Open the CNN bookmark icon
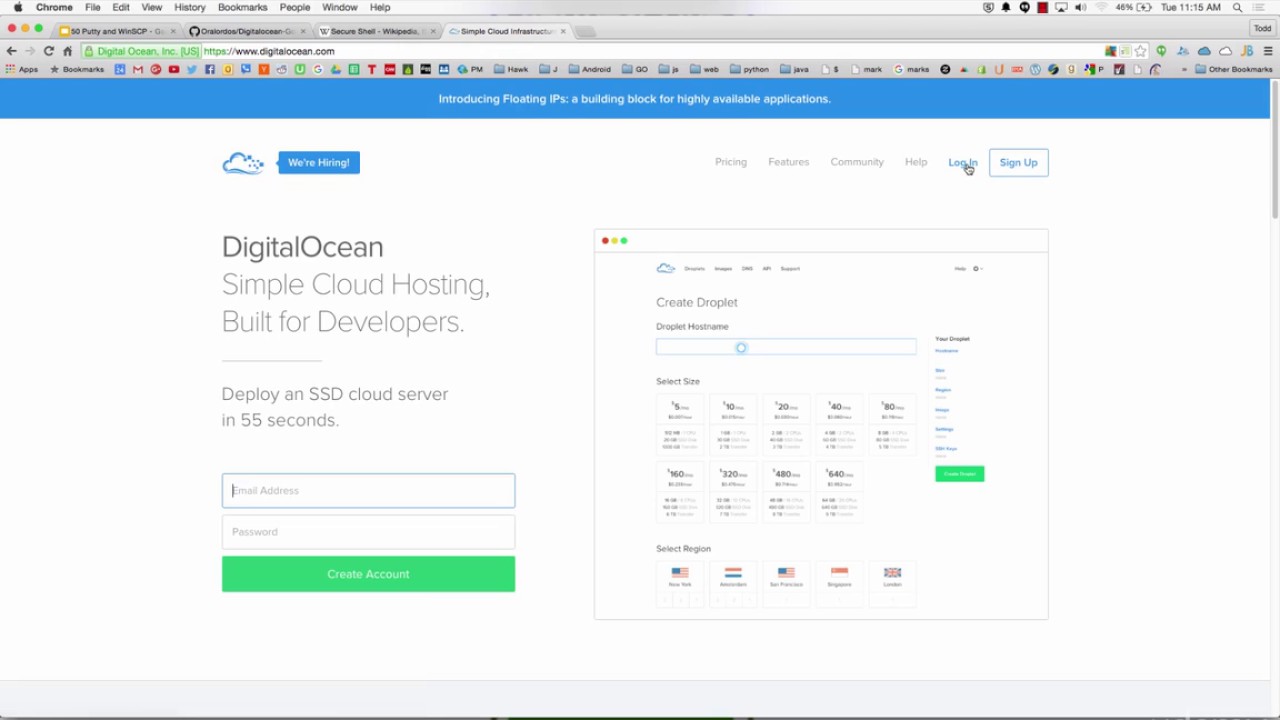 (390, 69)
